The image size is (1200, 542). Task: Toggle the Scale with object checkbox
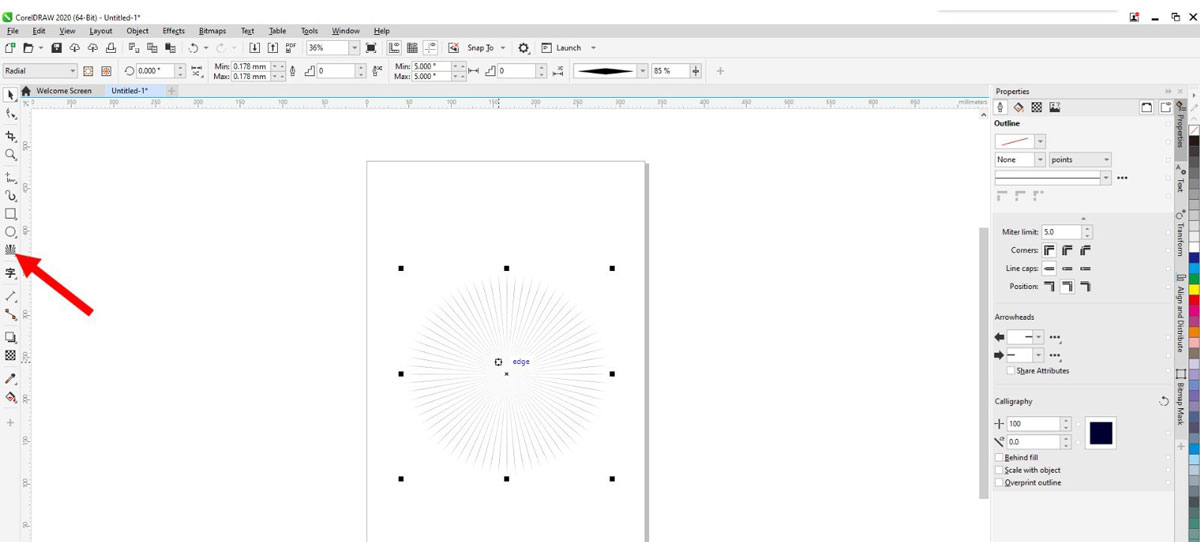[x=999, y=470]
